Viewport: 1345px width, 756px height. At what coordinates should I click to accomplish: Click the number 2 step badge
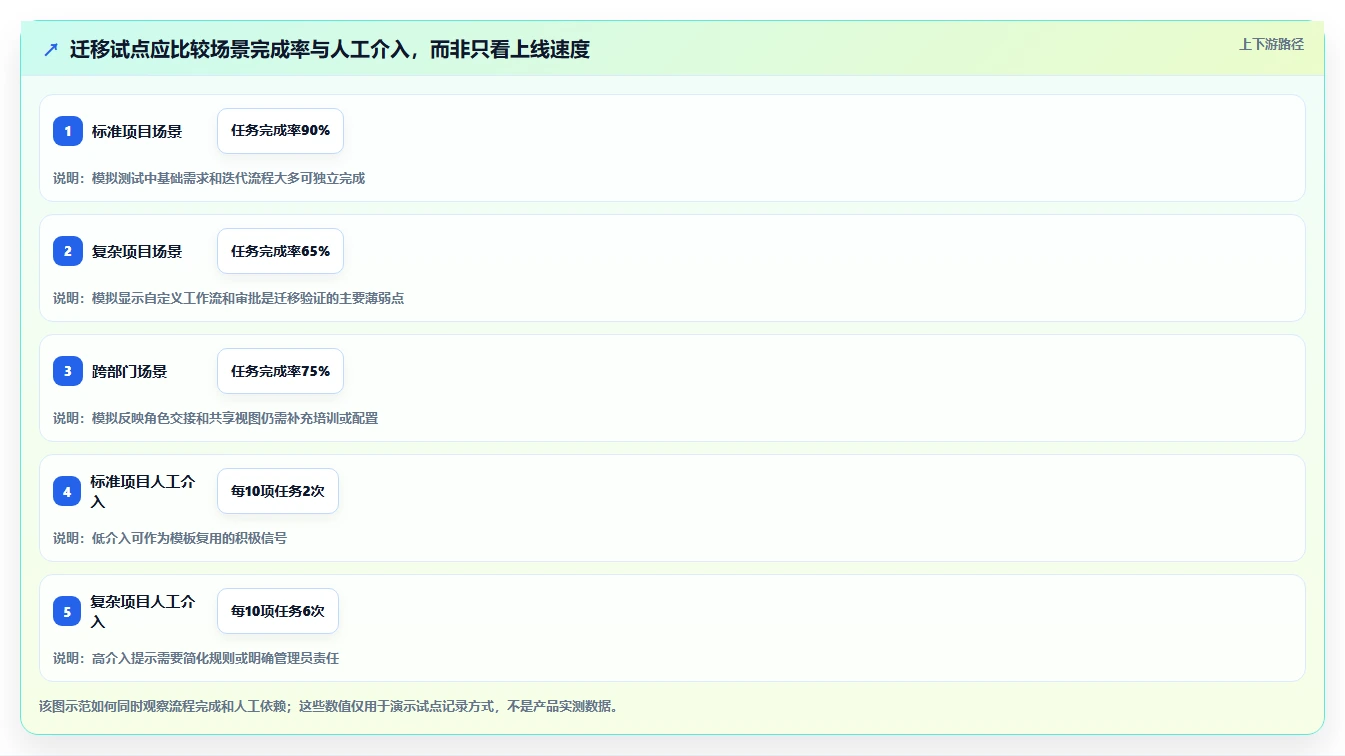[x=68, y=251]
